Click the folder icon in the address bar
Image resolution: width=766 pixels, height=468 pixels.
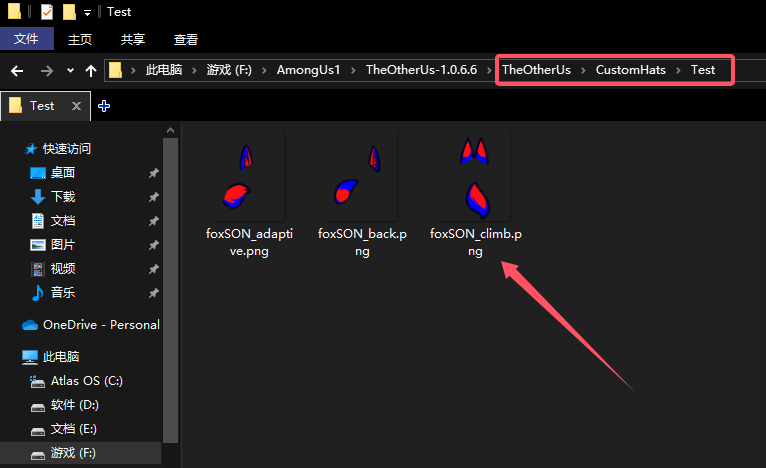coord(115,70)
